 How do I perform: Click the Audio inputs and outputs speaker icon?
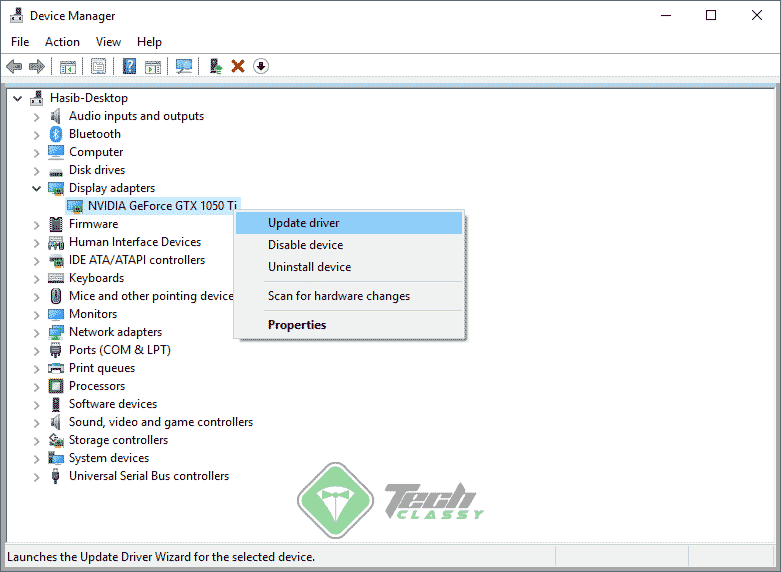(x=56, y=116)
